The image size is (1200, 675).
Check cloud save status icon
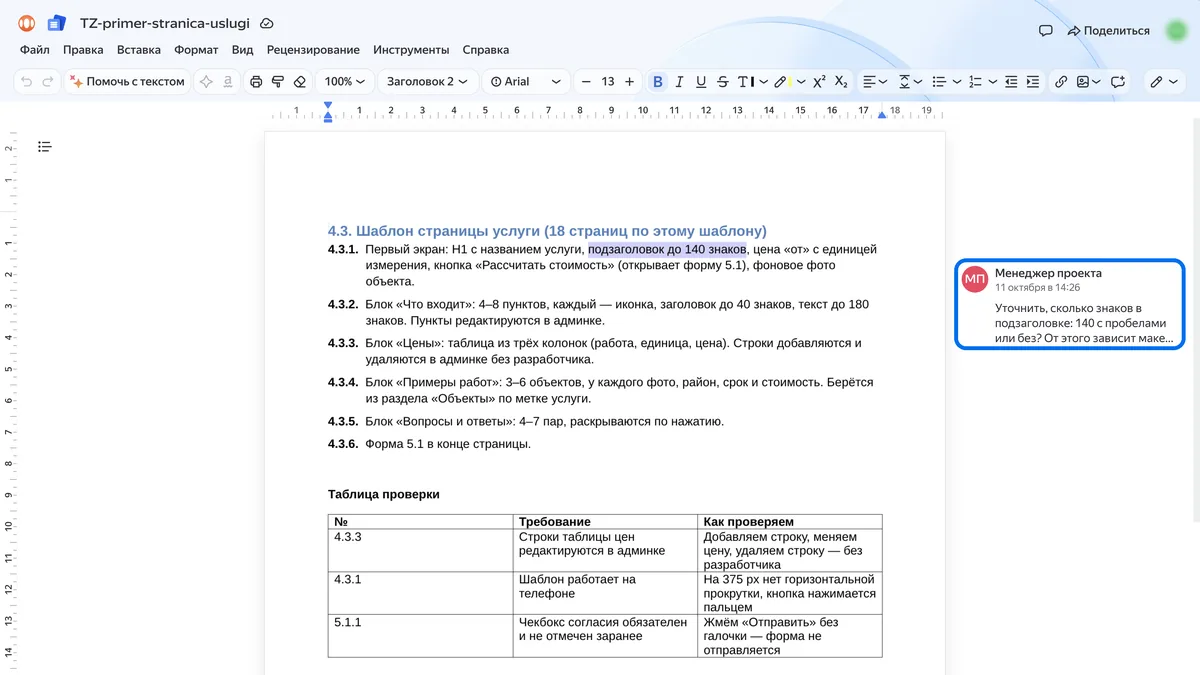[x=266, y=23]
